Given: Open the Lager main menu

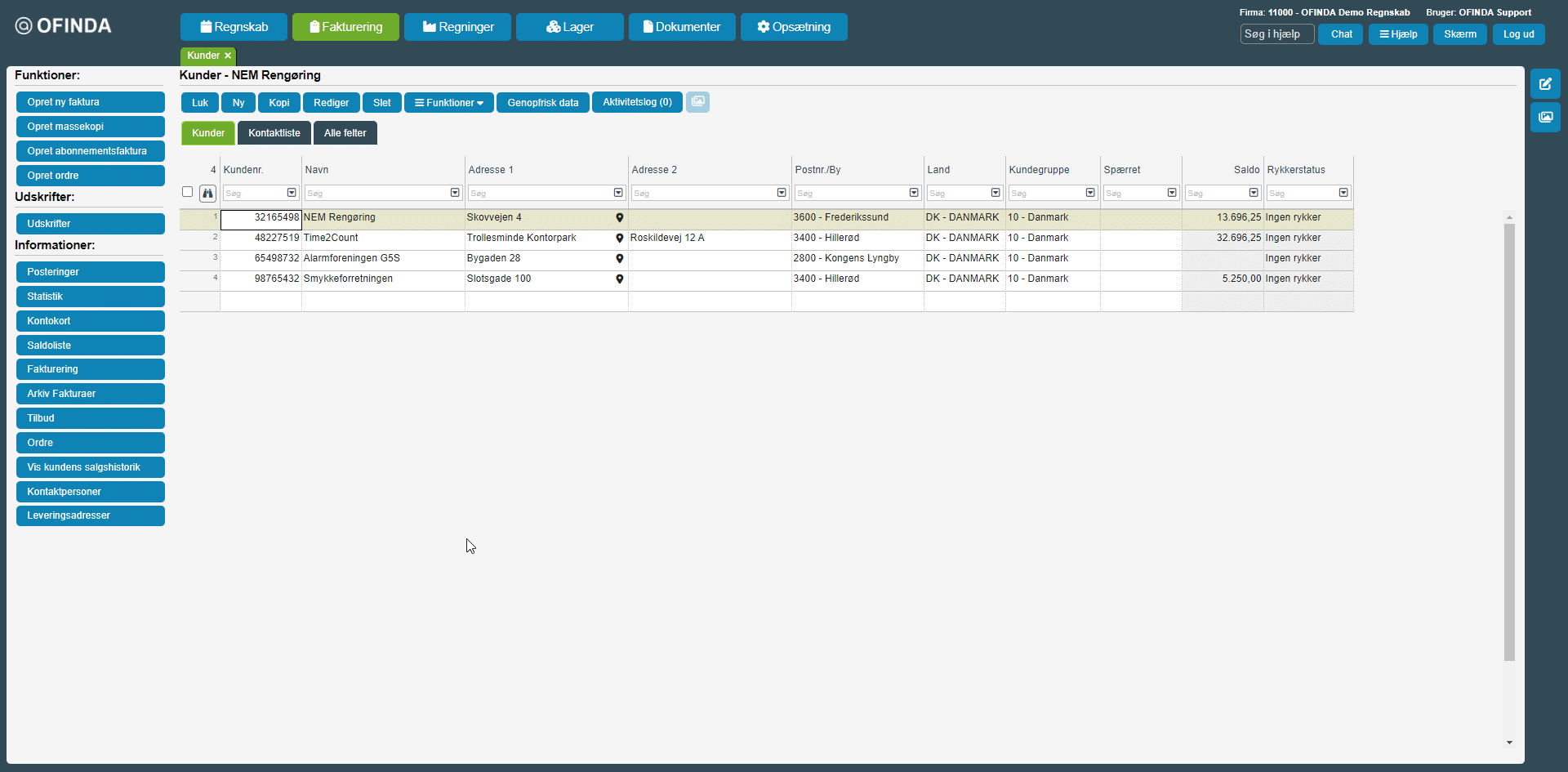Looking at the screenshot, I should point(569,27).
